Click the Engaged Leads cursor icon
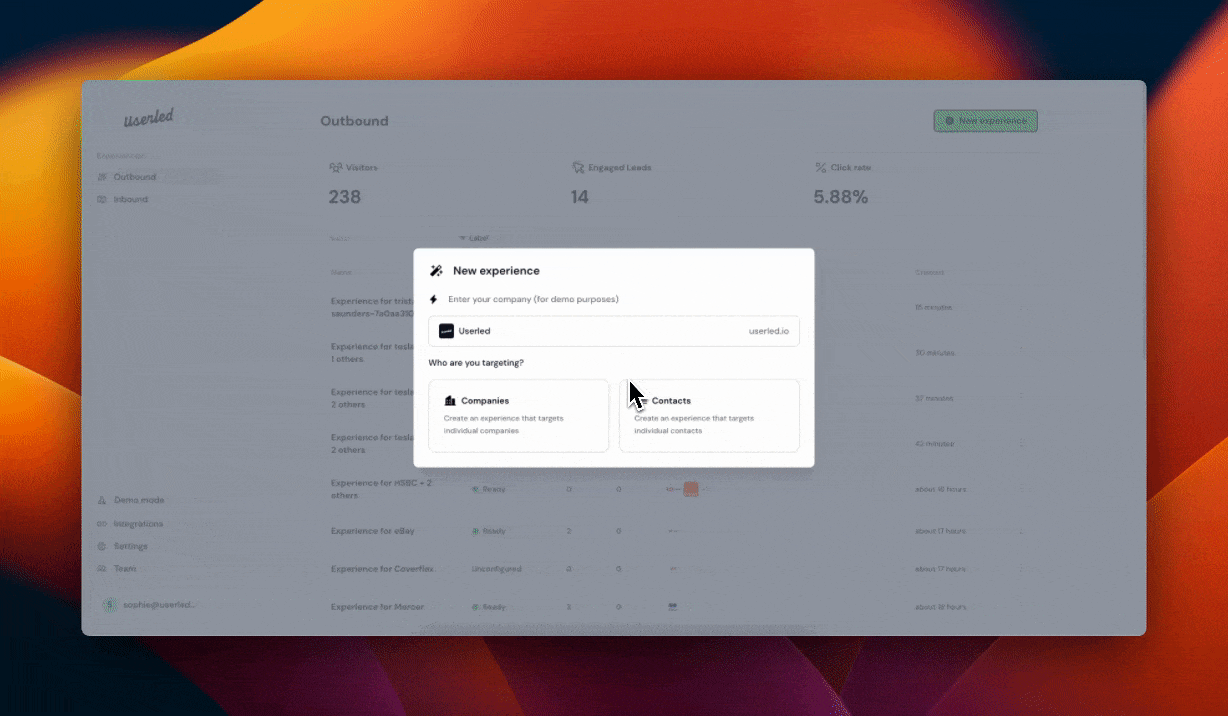This screenshot has height=716, width=1228. (578, 167)
